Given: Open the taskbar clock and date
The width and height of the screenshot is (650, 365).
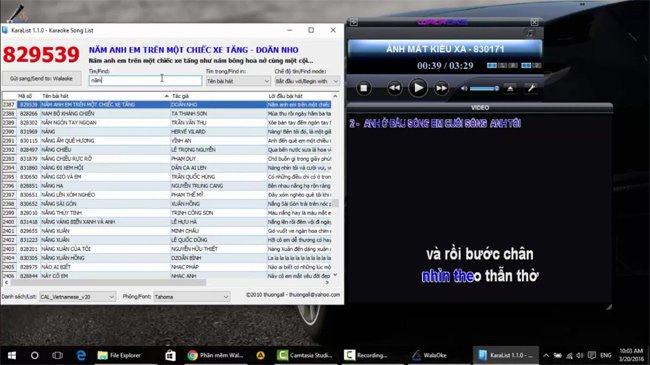Looking at the screenshot, I should coord(631,355).
